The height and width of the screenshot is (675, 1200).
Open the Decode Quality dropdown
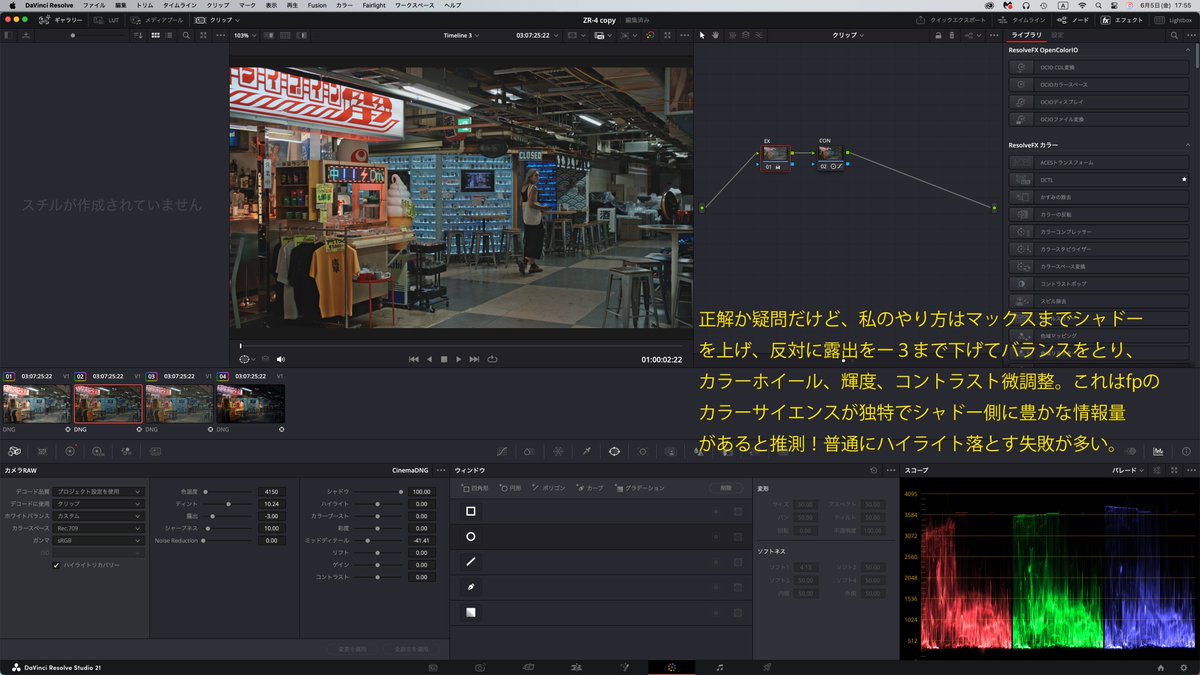click(99, 492)
